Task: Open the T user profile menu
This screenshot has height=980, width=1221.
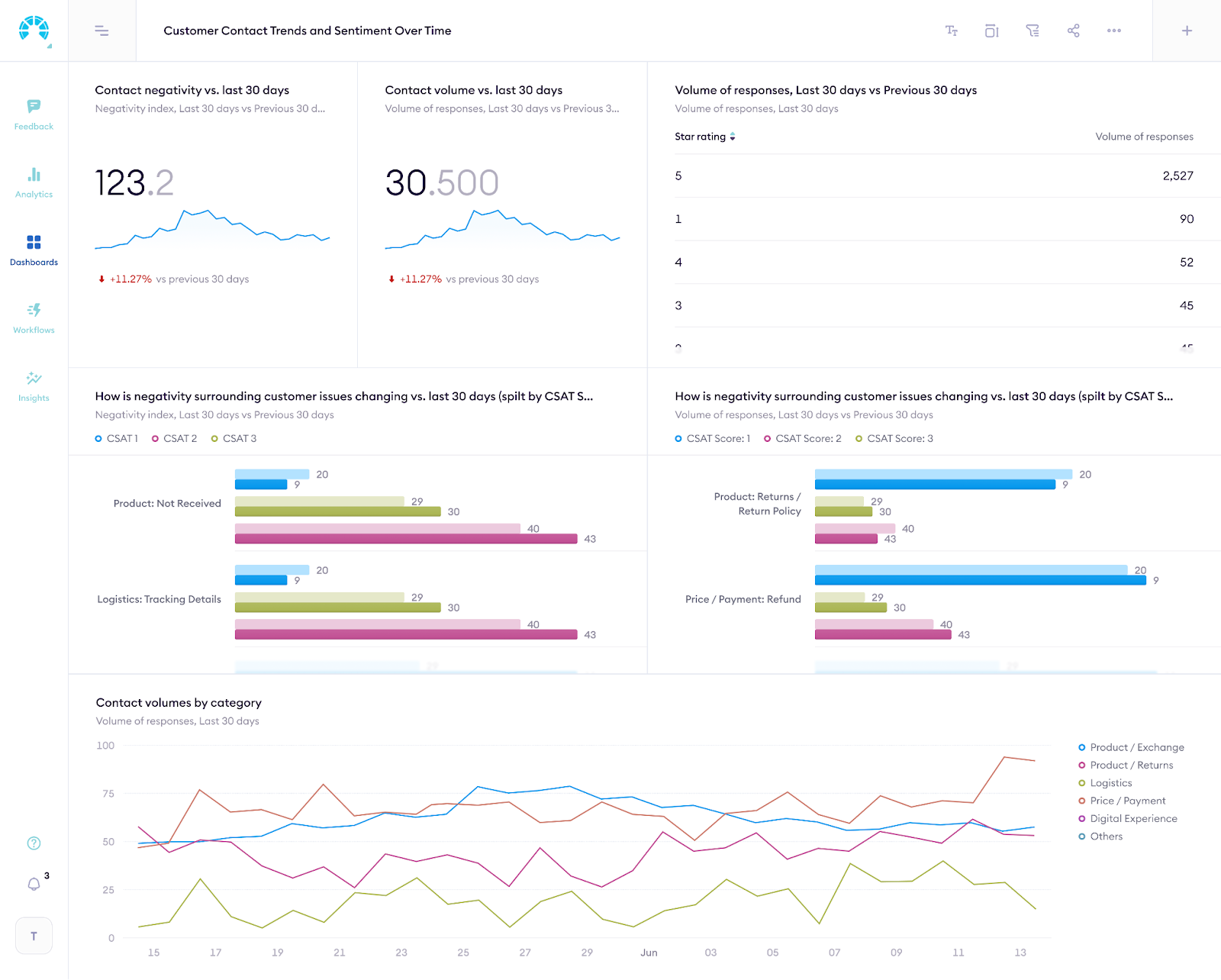Action: click(34, 936)
